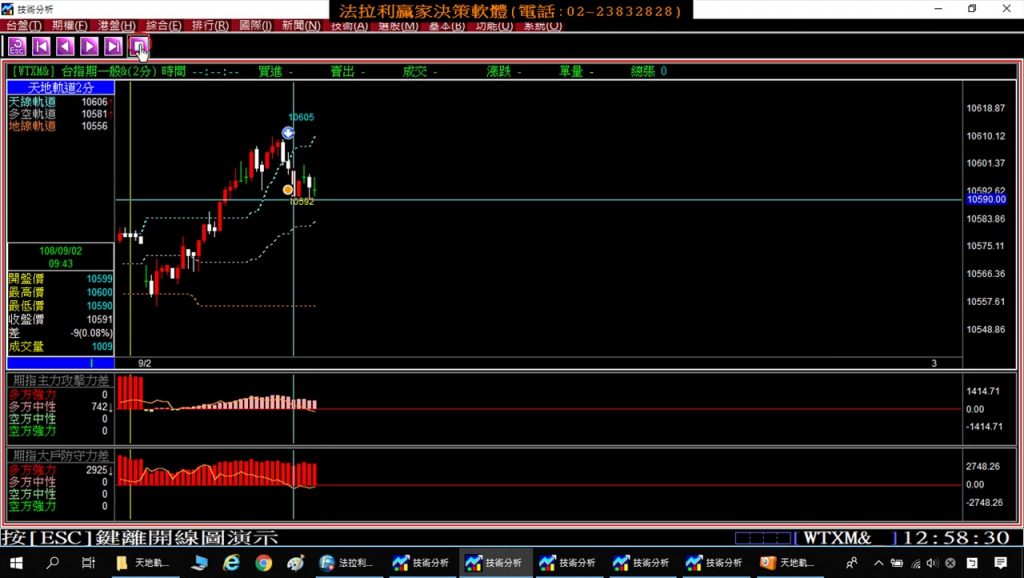Step back one bar with left arrow icon
The width and height of the screenshot is (1024, 578).
pos(65,46)
